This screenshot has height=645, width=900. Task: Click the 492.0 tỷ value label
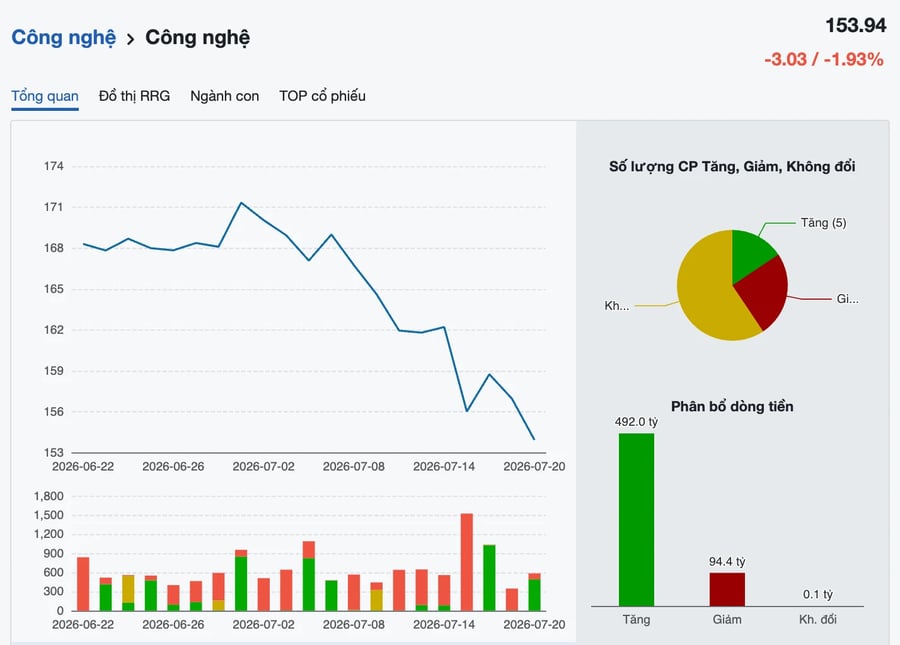pos(636,422)
